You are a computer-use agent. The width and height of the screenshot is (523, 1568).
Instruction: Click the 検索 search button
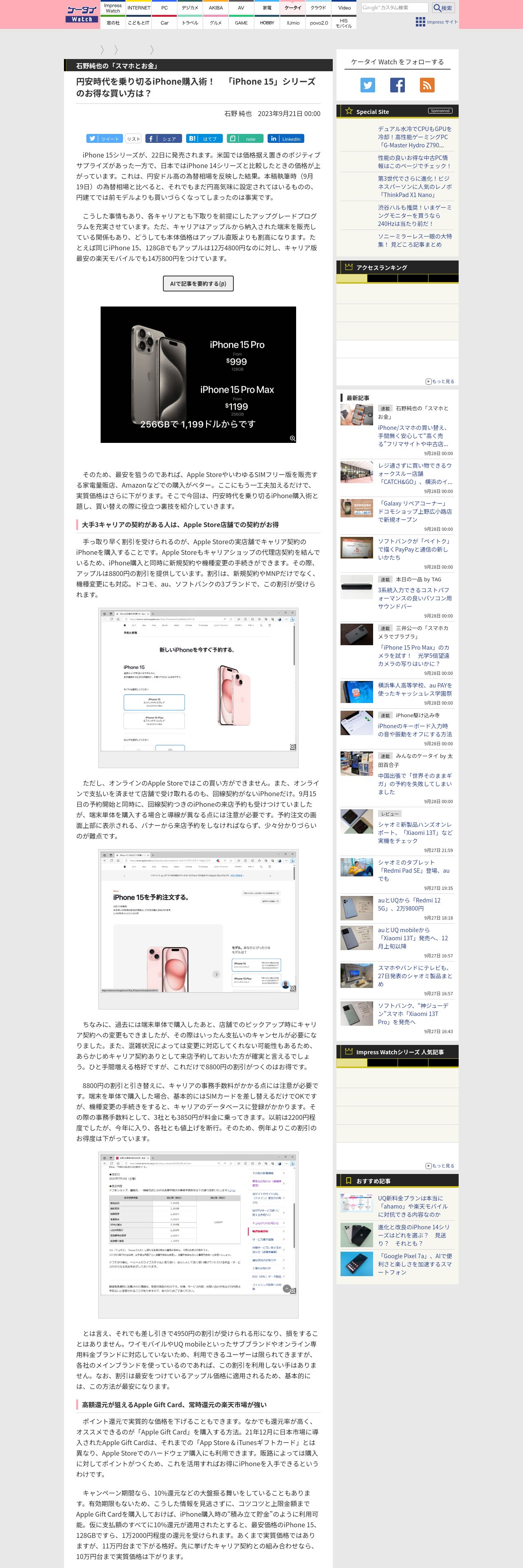click(443, 8)
